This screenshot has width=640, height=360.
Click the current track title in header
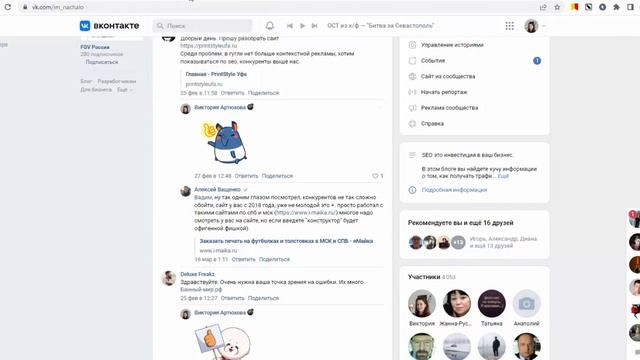(380, 26)
